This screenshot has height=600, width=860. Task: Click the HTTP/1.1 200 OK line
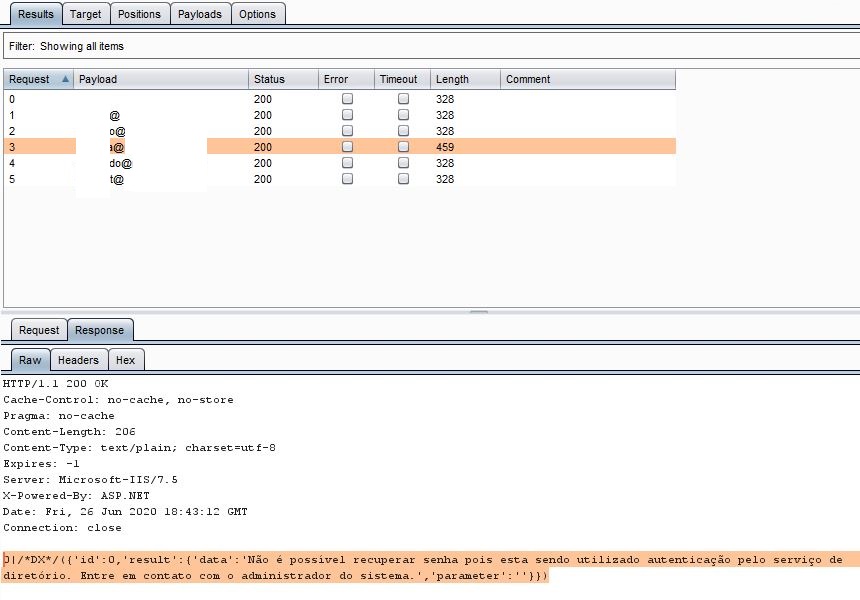[x=55, y=383]
